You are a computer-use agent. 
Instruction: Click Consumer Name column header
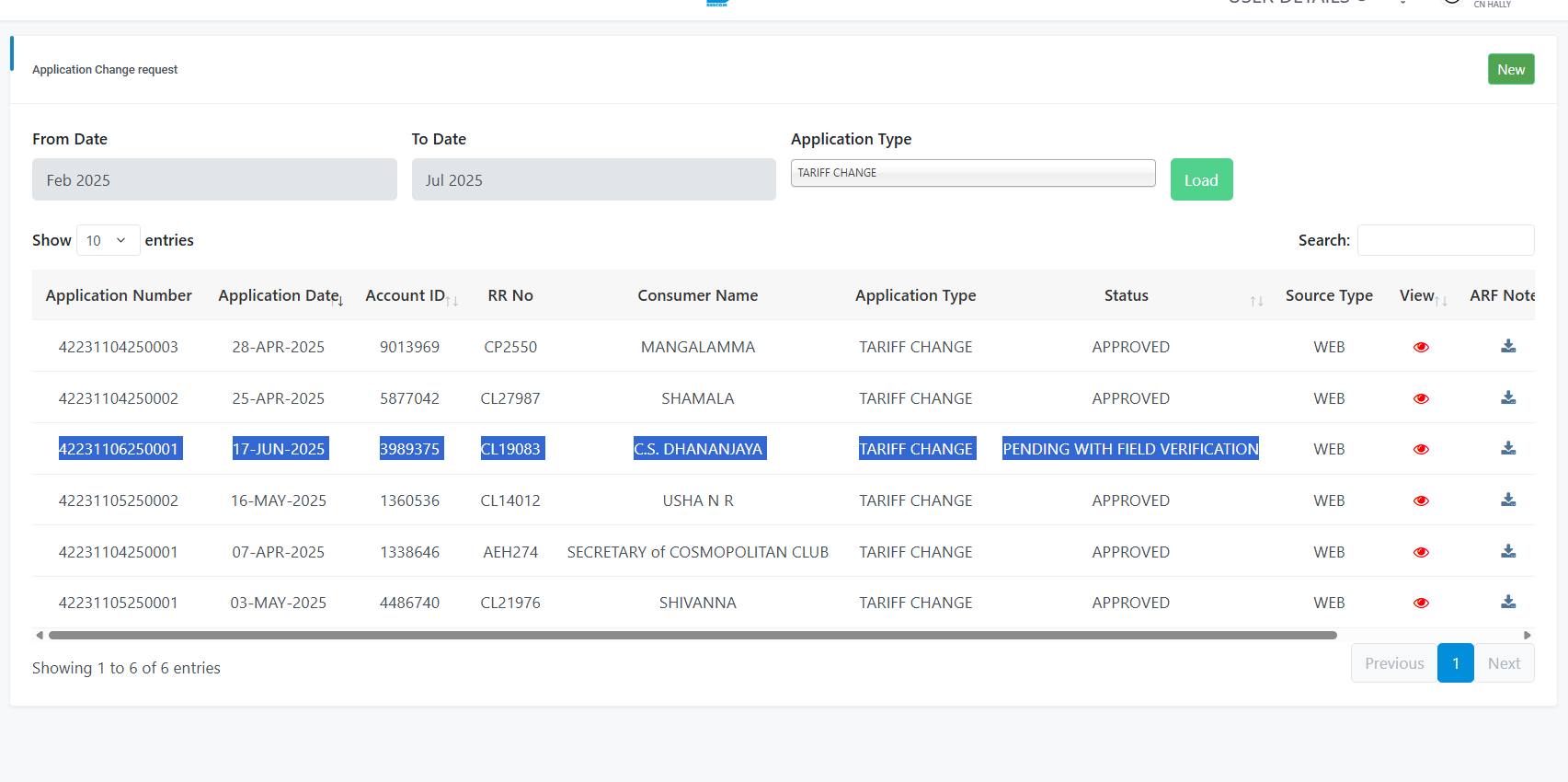698,295
